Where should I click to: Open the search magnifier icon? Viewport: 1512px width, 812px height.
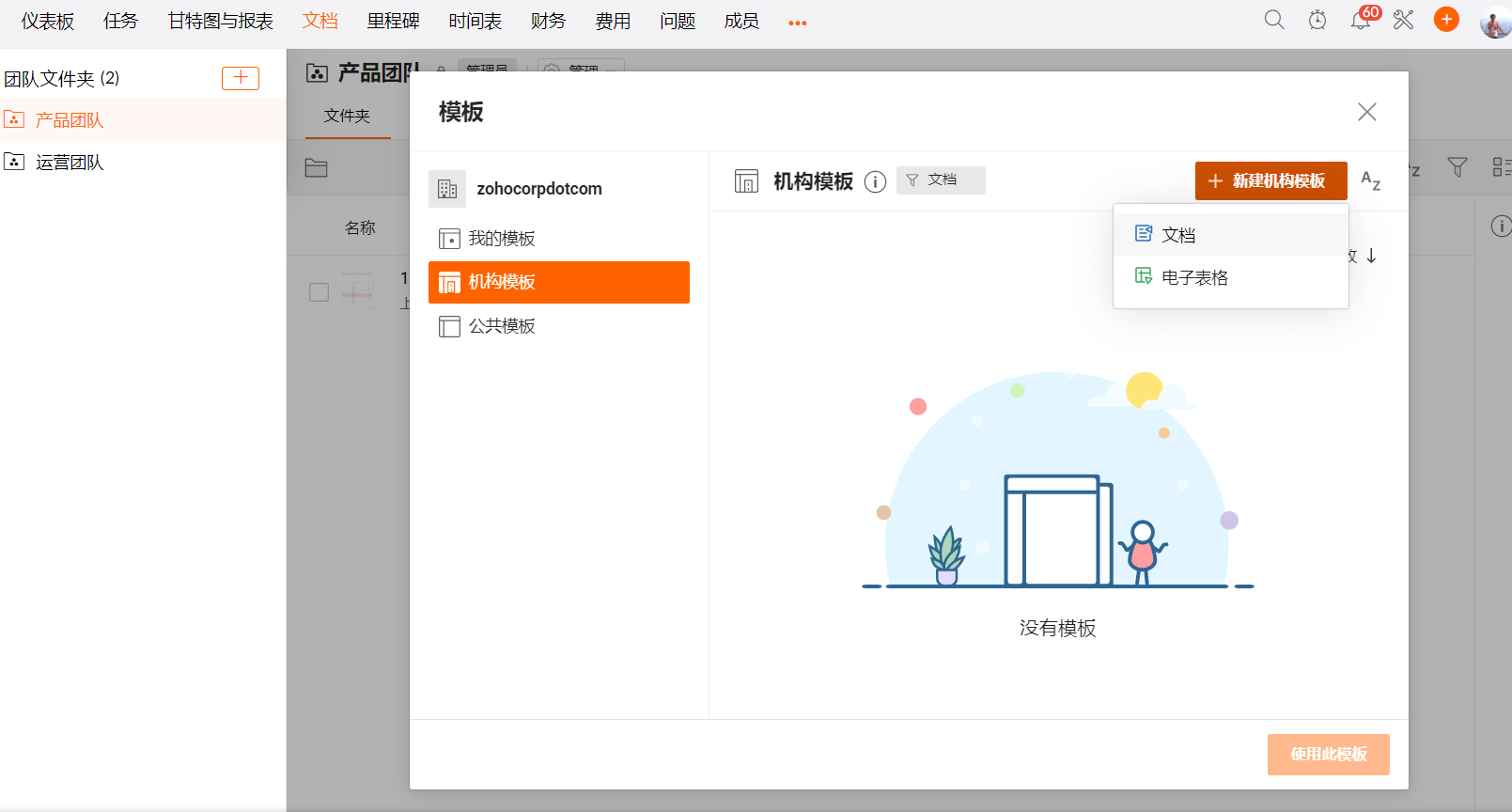[x=1273, y=20]
